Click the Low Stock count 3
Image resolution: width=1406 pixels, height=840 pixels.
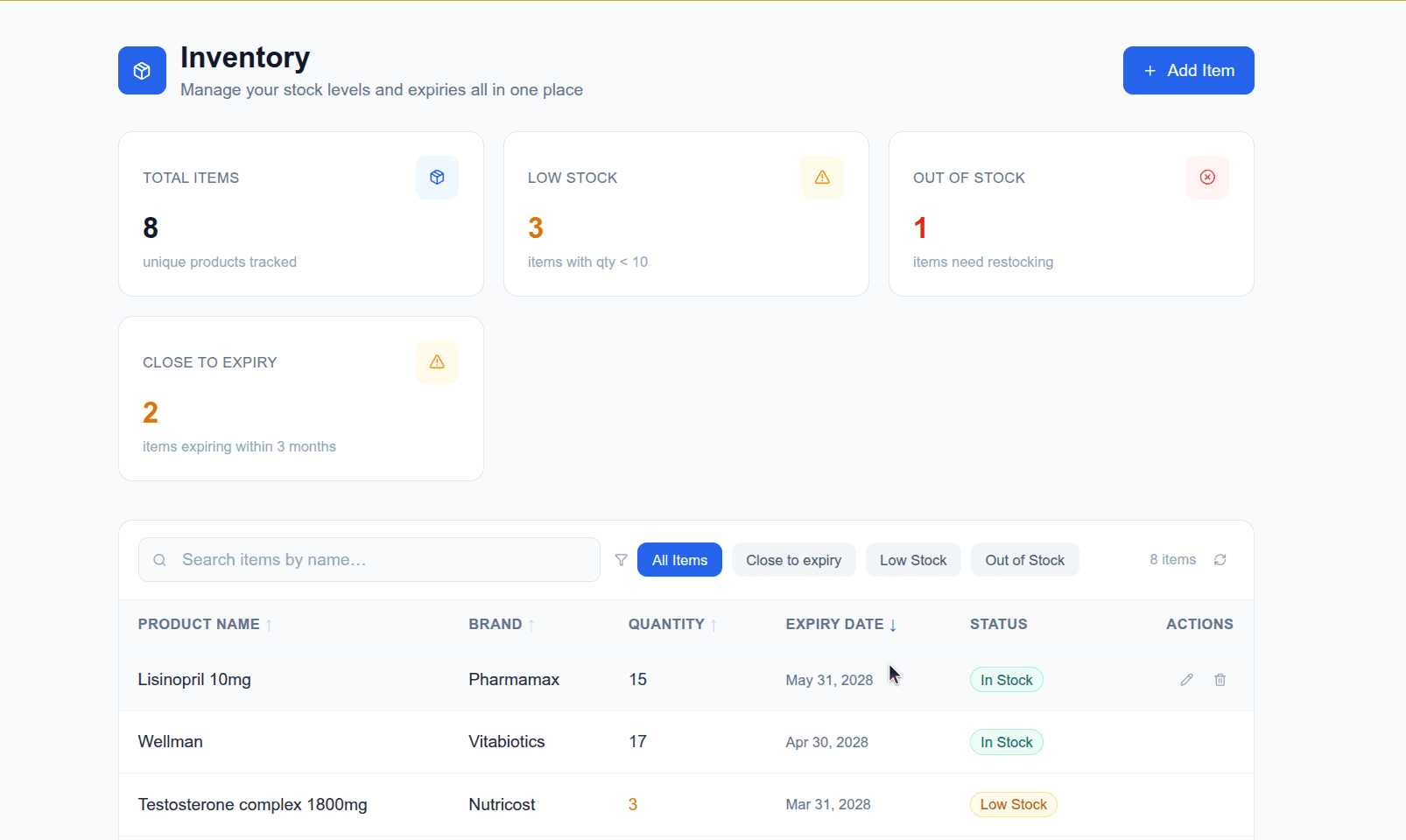[536, 228]
